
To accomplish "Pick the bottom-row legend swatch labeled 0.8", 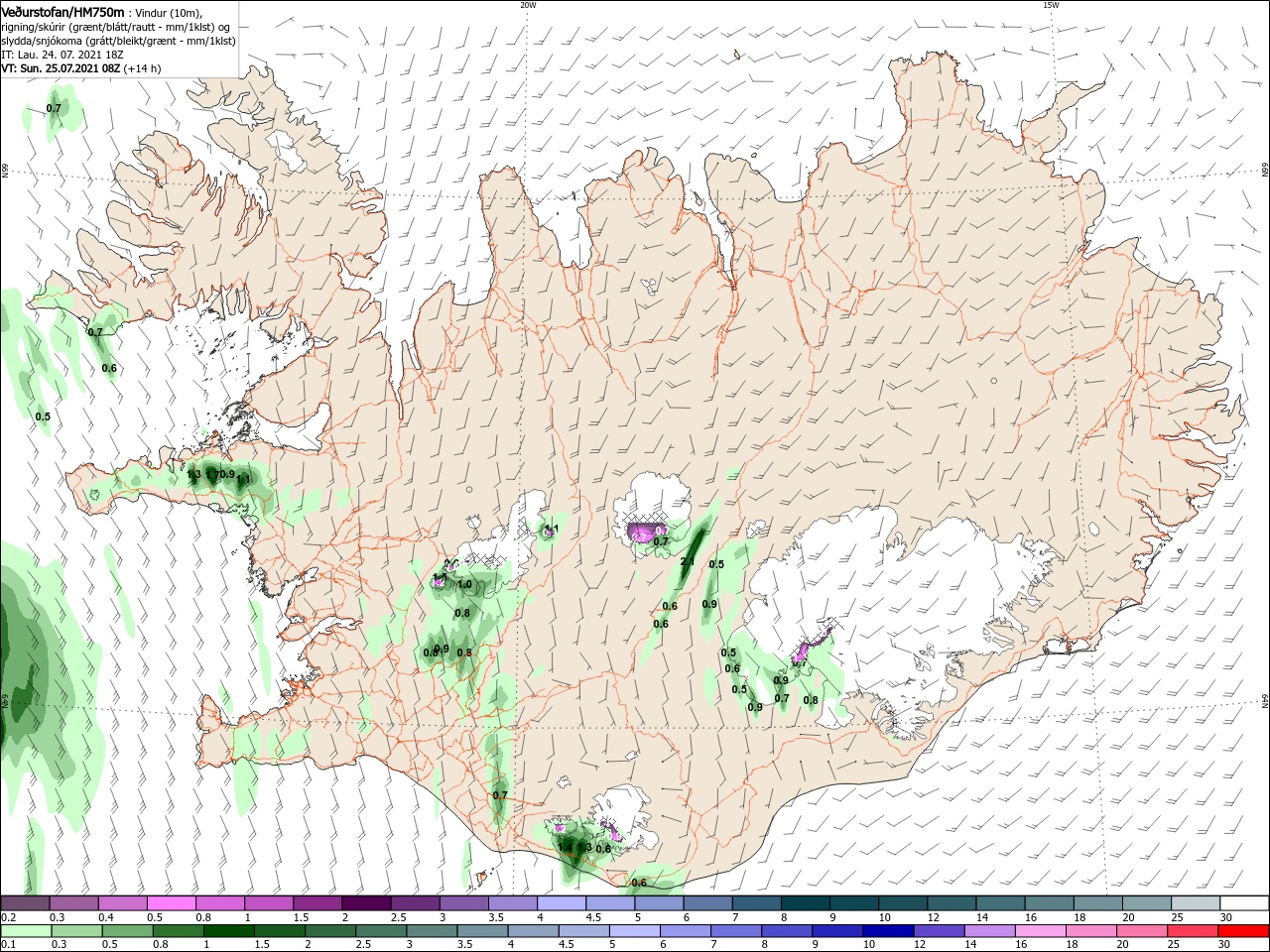I will (178, 931).
